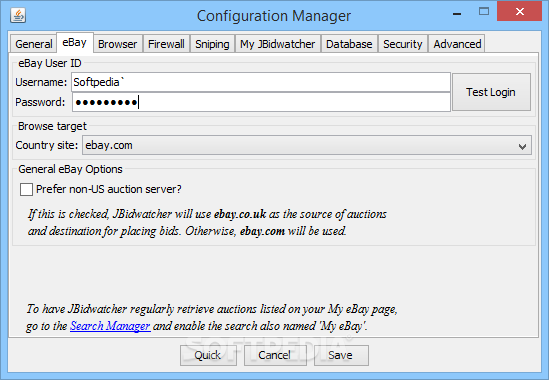This screenshot has height=380, width=549.
Task: Close the Configuration Manager window
Action: pos(520,12)
